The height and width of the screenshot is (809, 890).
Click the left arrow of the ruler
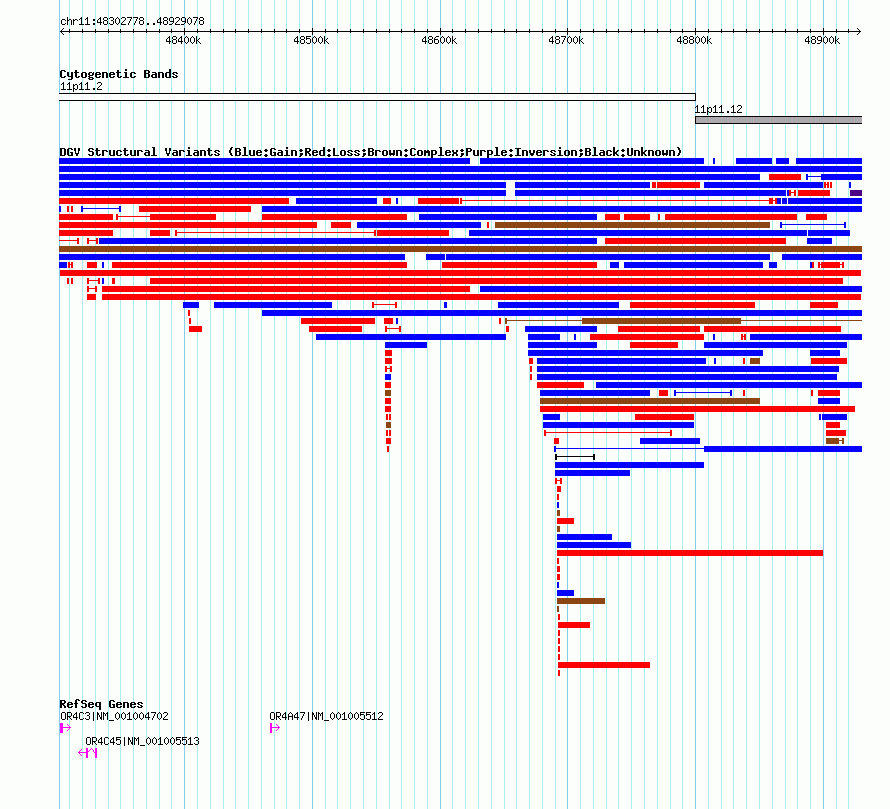pos(62,32)
